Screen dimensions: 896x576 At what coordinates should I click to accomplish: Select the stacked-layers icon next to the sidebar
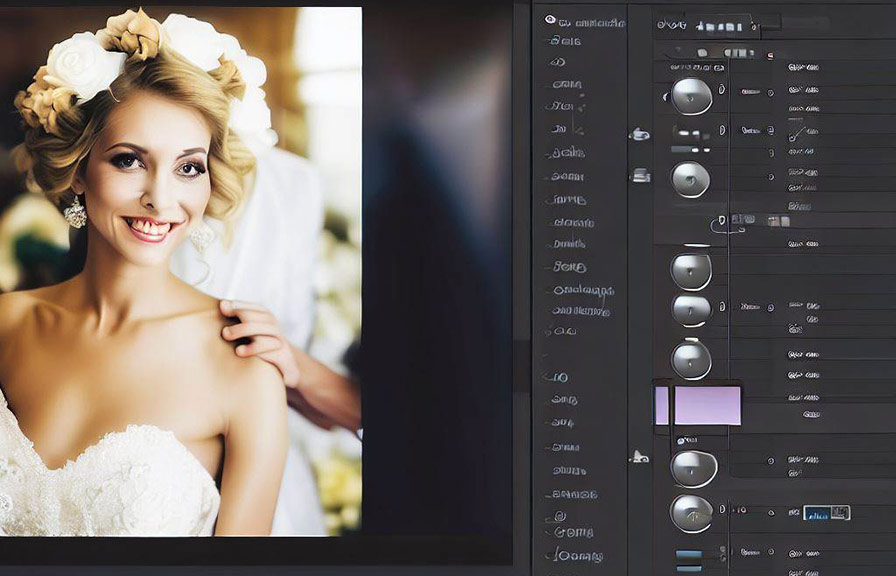pyautogui.click(x=642, y=176)
